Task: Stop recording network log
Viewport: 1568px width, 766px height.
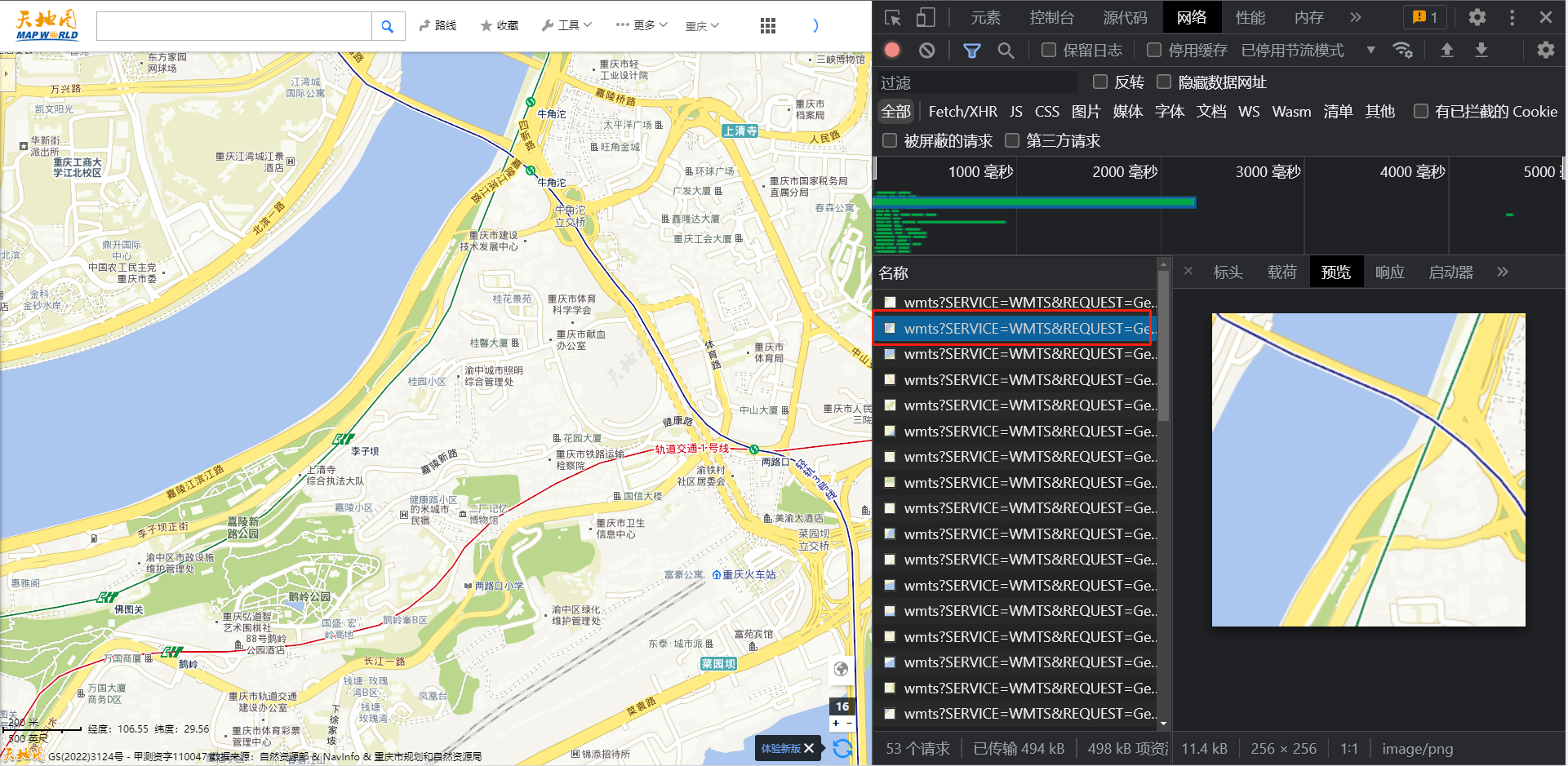Action: click(892, 51)
